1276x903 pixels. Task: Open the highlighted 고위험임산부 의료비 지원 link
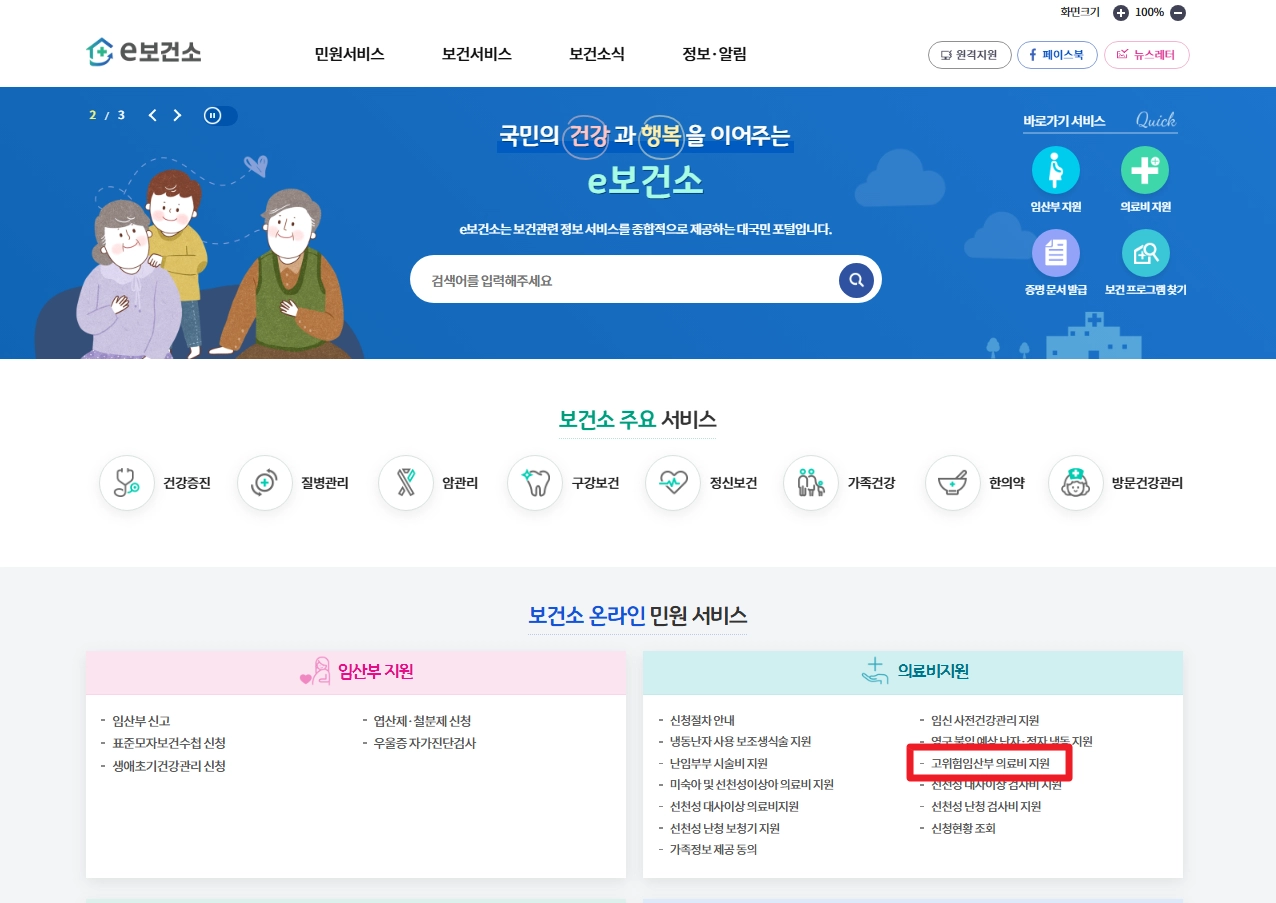pos(990,763)
